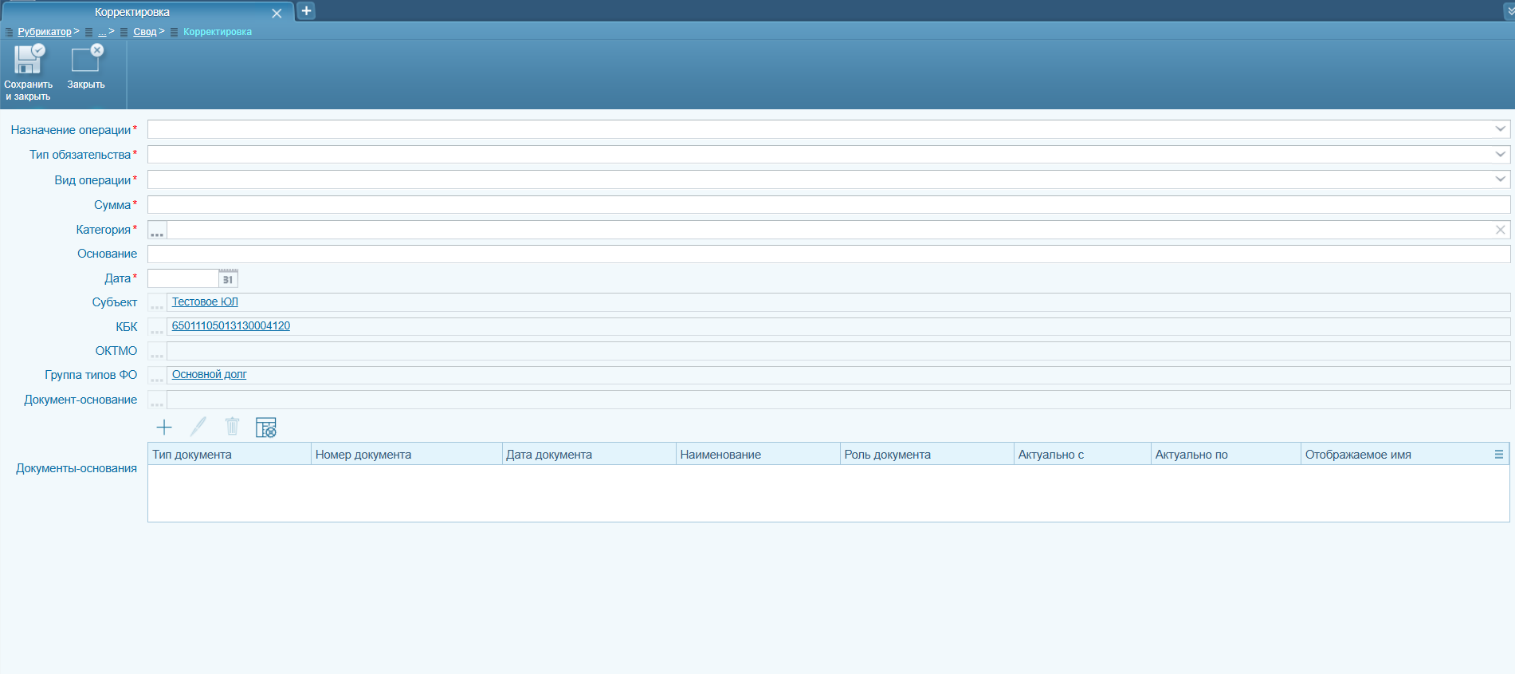Open the Основной долг link

pos(209,374)
